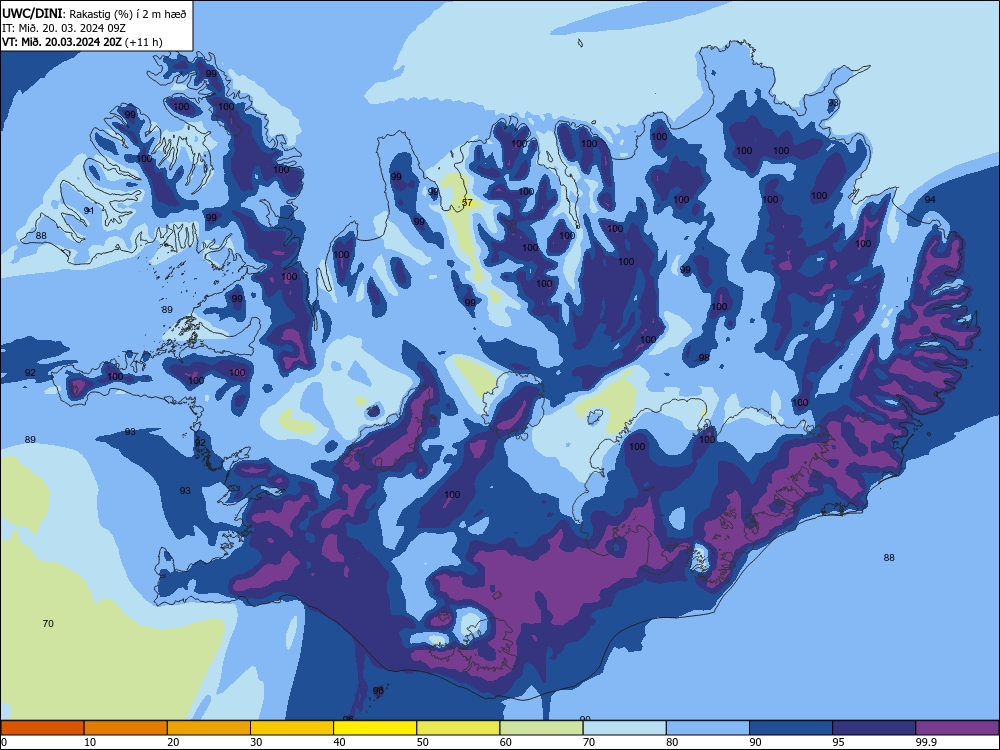Click the pale blue 70–80 legend swatch
This screenshot has height=750, width=1000.
click(x=624, y=728)
